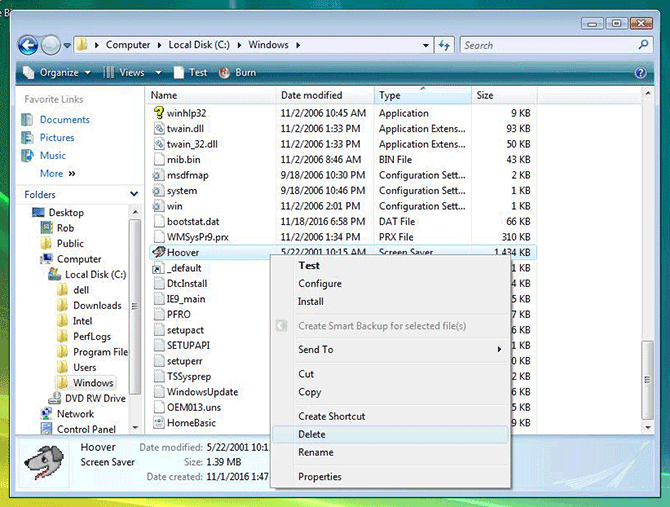Viewport: 670px width, 507px height.
Task: Sort by Date modified column header
Action: (x=325, y=95)
